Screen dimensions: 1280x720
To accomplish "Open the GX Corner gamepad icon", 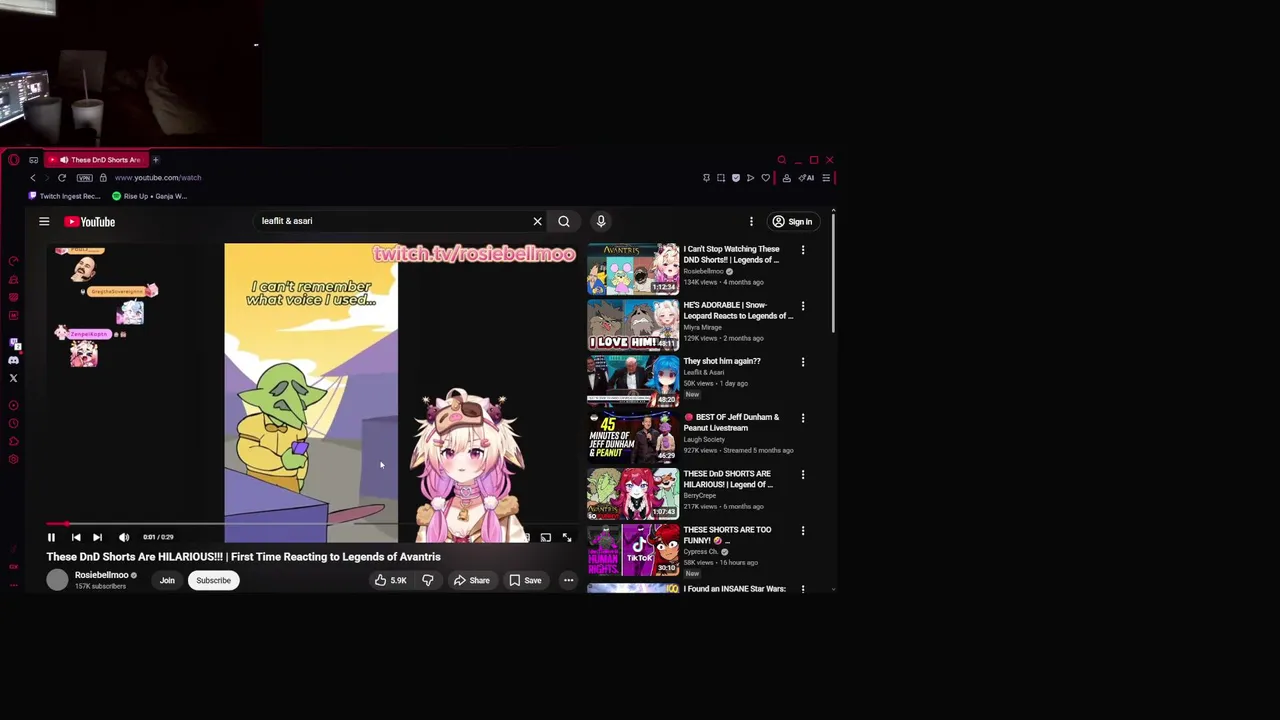I will (33, 160).
